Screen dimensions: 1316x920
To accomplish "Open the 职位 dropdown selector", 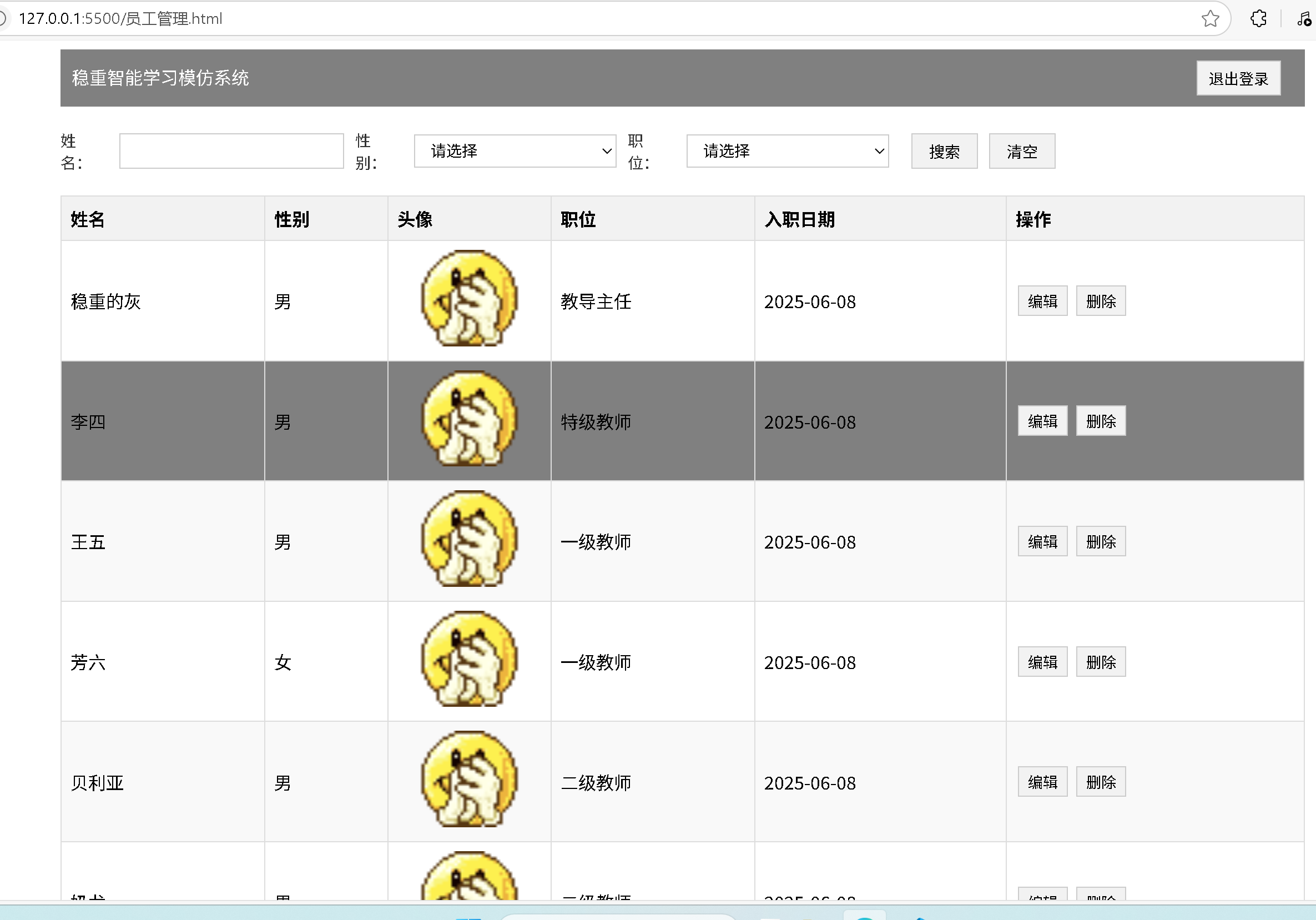I will (x=787, y=152).
